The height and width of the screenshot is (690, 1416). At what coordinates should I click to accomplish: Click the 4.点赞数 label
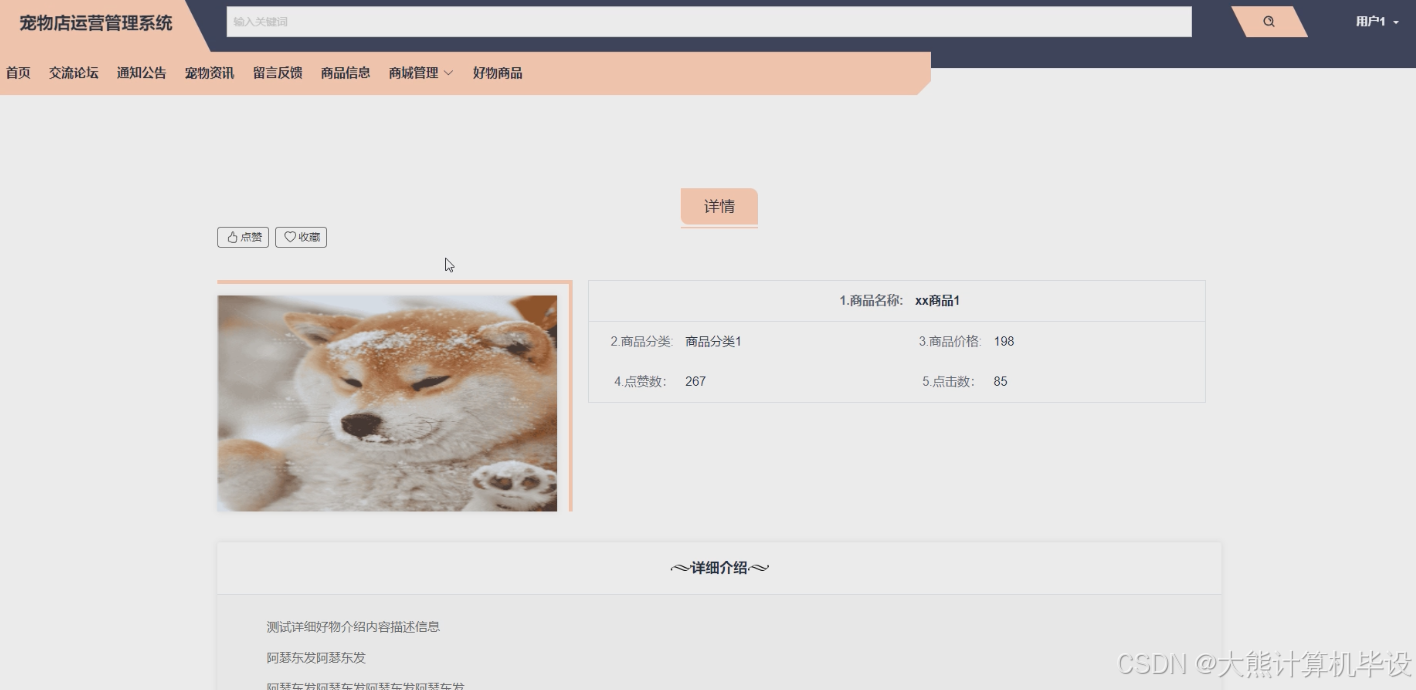(641, 382)
